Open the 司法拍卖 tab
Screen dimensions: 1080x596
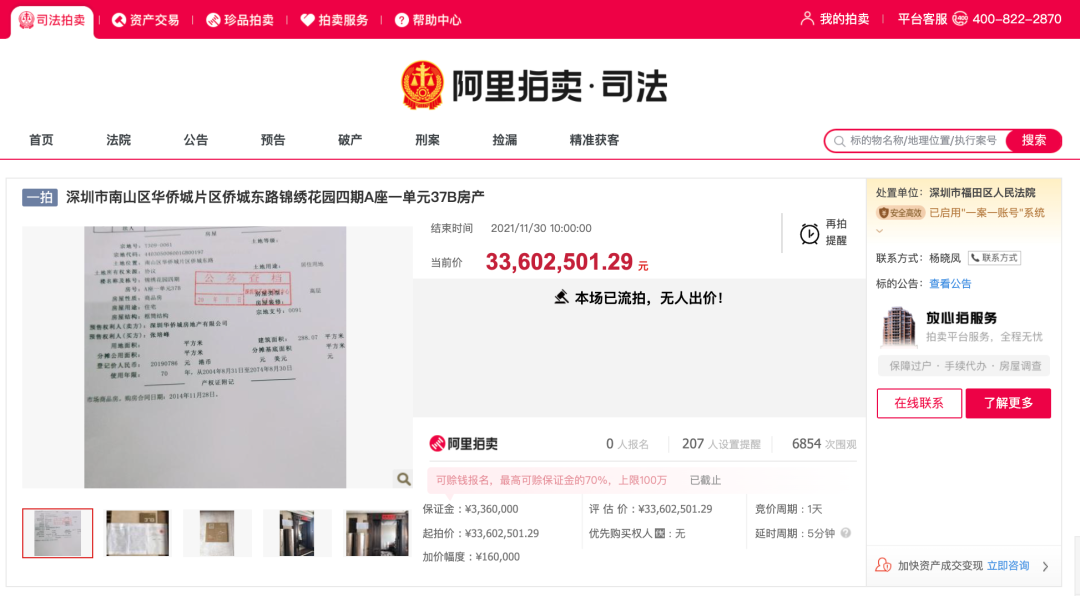(x=52, y=20)
